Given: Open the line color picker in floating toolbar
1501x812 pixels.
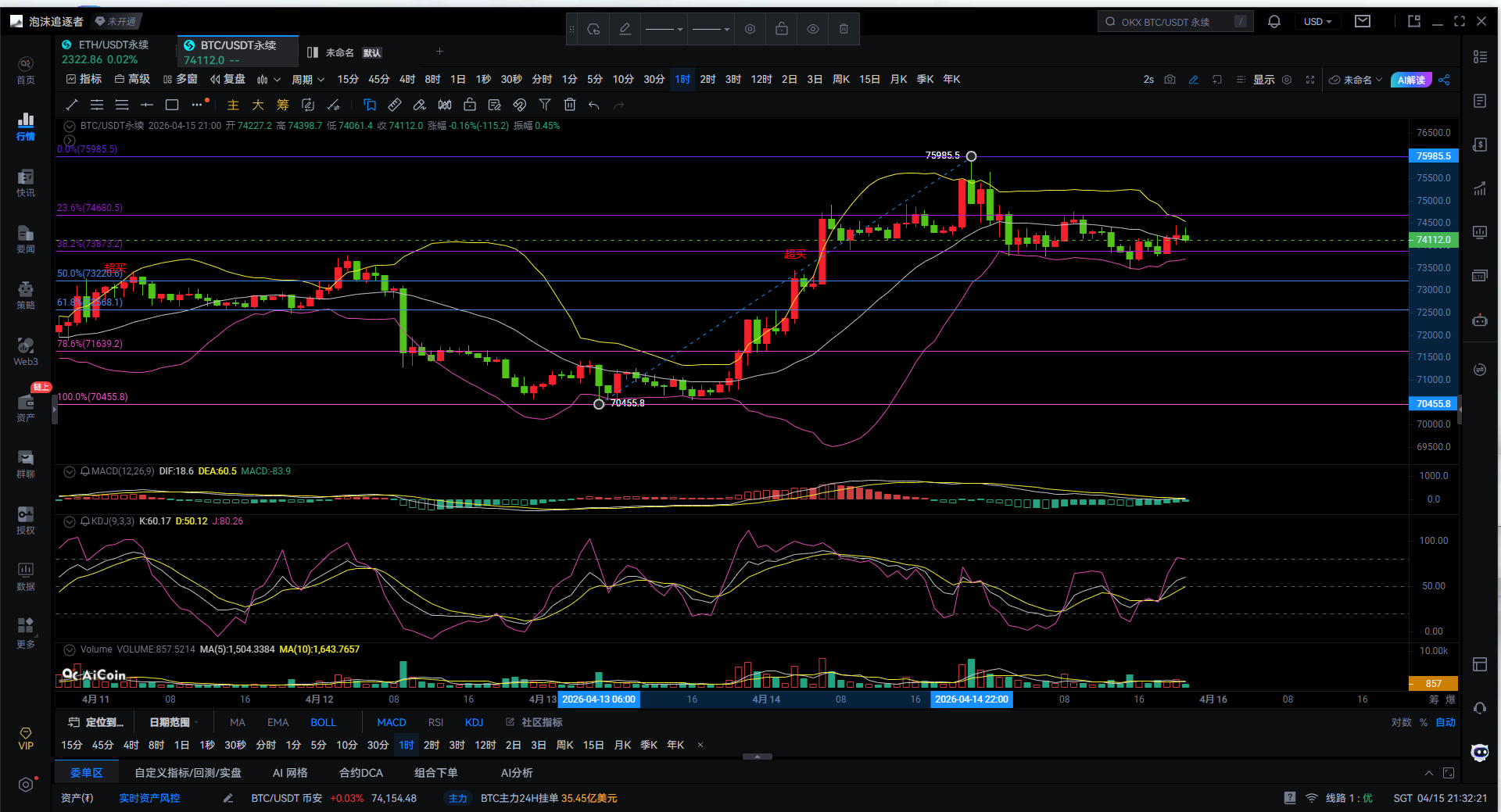Looking at the screenshot, I should [625, 29].
